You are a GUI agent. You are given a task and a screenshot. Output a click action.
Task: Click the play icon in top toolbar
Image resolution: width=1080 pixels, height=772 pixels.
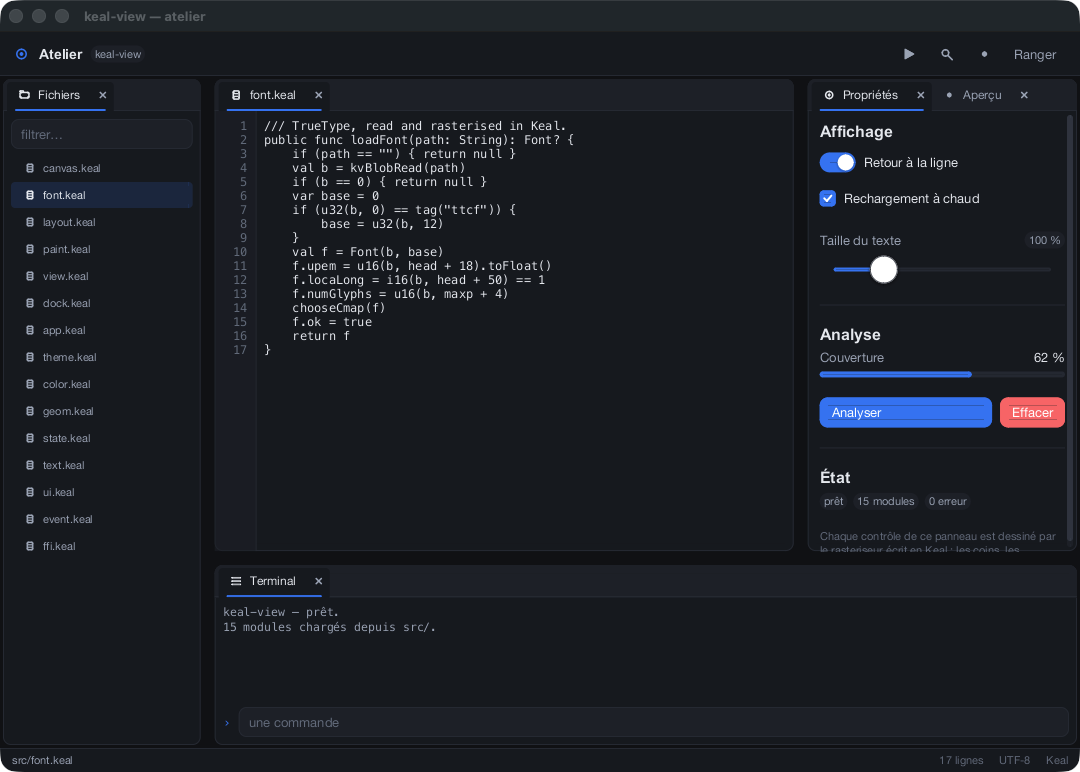coord(909,54)
